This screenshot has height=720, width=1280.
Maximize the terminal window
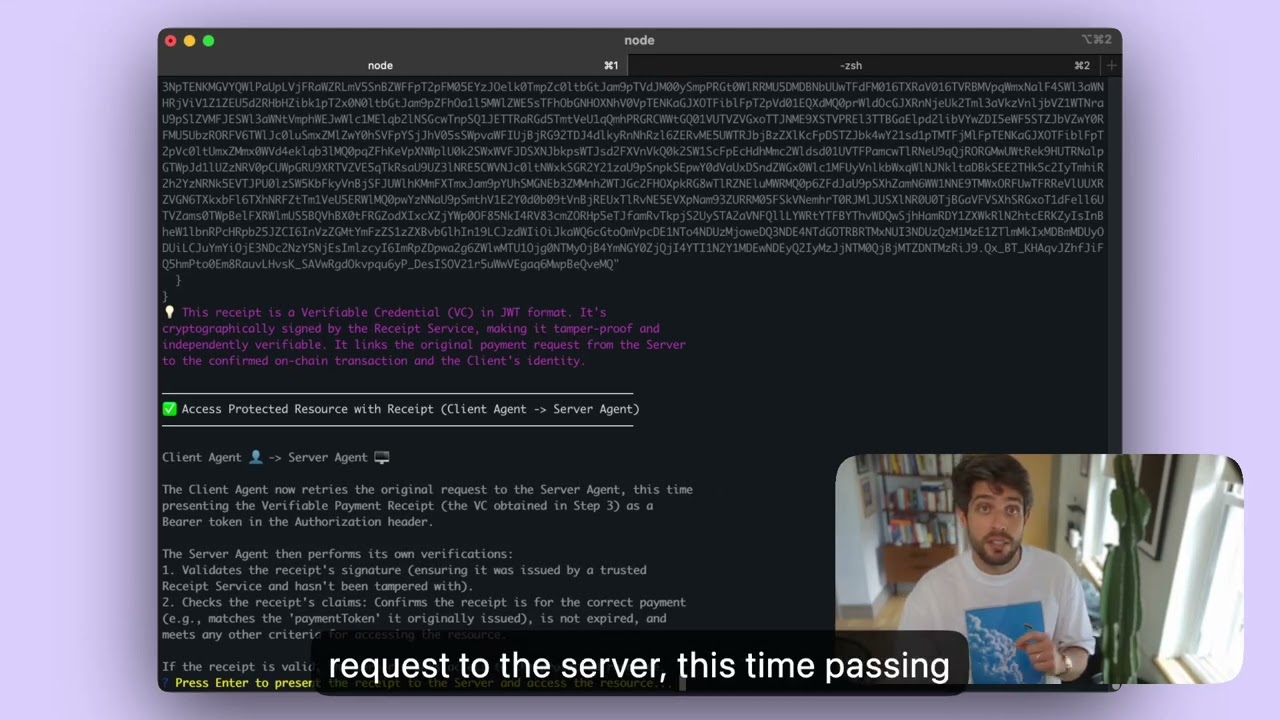tap(208, 41)
